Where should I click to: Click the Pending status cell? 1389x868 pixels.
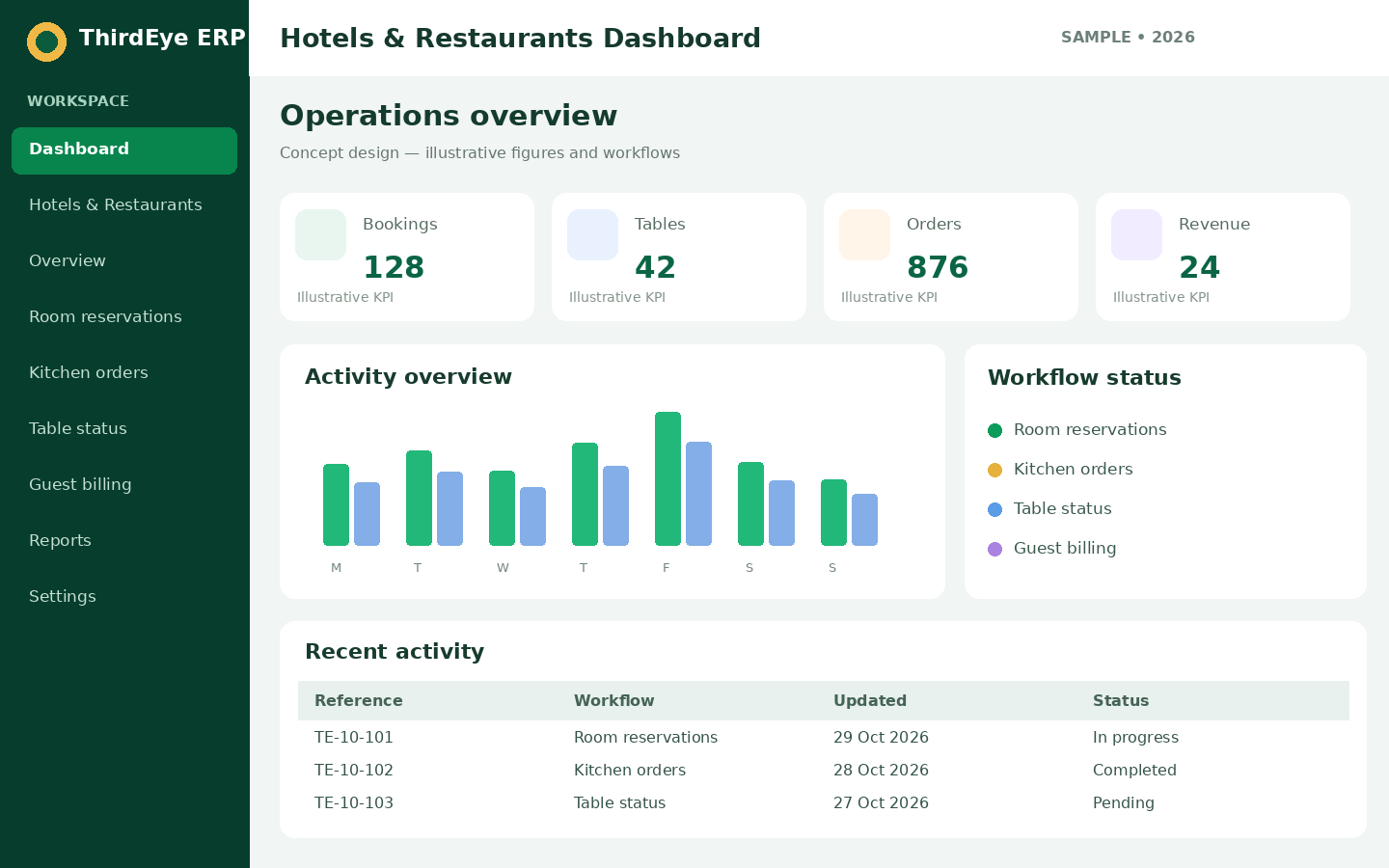pos(1124,803)
